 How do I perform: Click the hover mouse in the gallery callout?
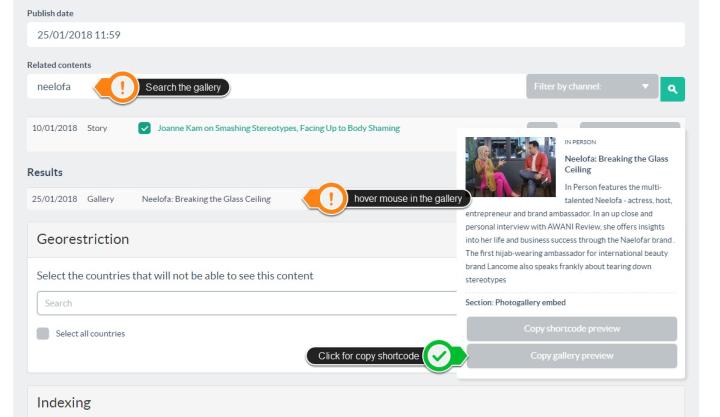[x=406, y=198]
